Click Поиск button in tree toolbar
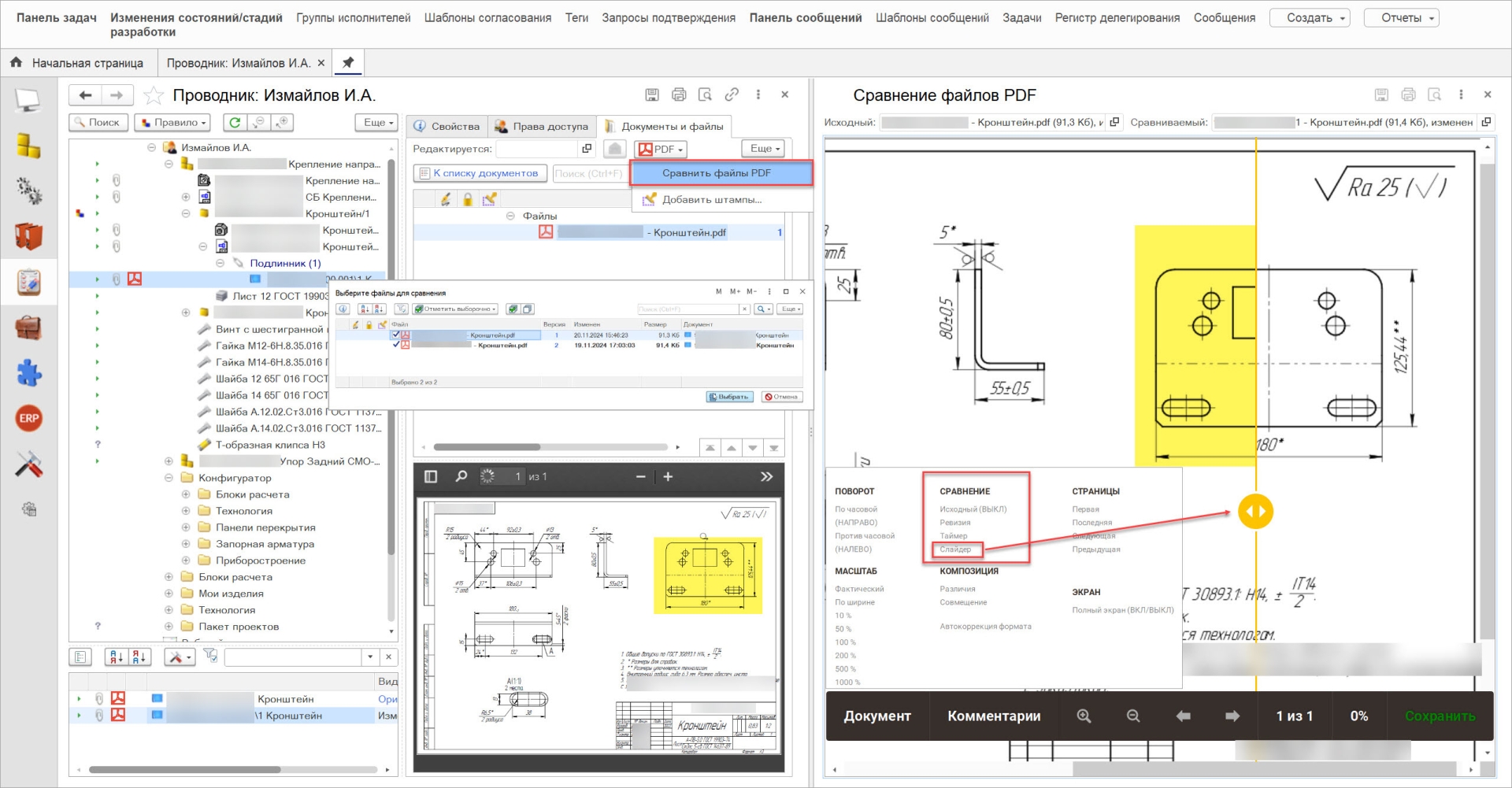This screenshot has width=1512, height=788. tap(98, 123)
